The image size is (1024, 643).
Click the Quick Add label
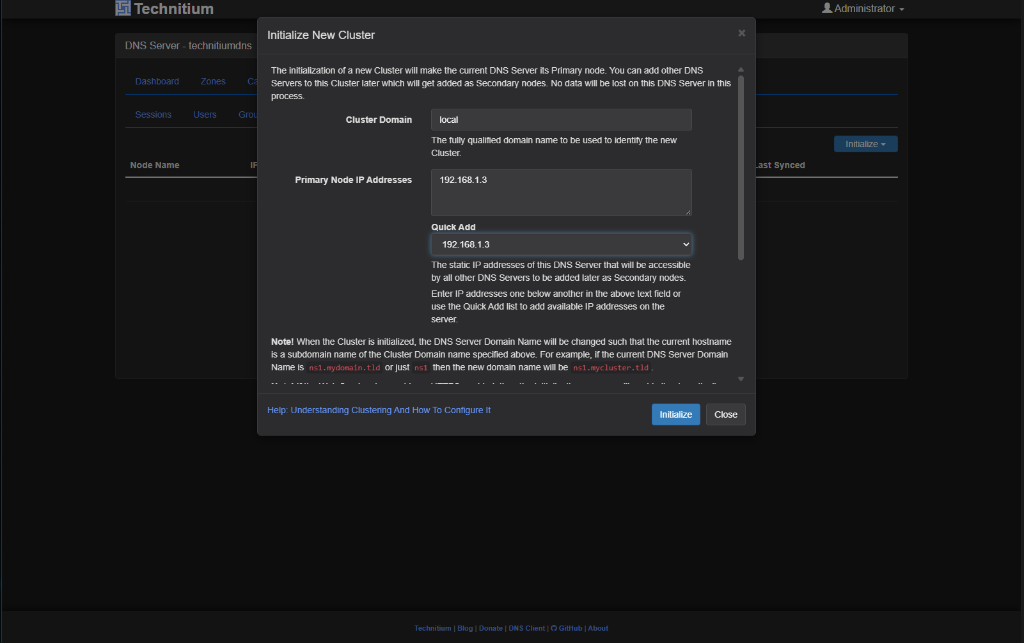tap(453, 227)
